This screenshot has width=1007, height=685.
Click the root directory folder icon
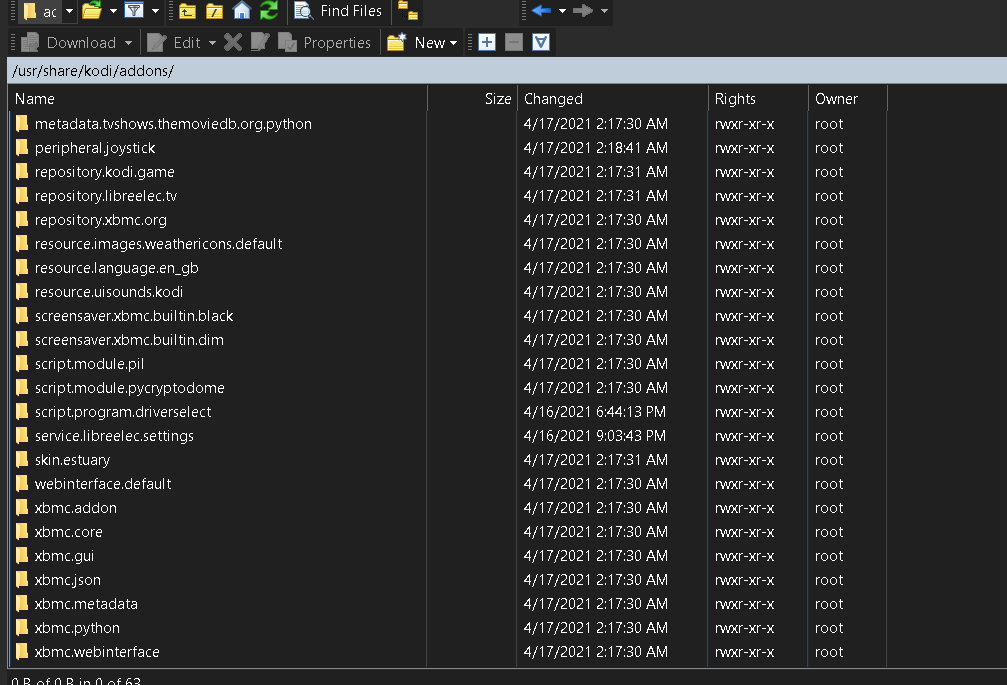(214, 11)
